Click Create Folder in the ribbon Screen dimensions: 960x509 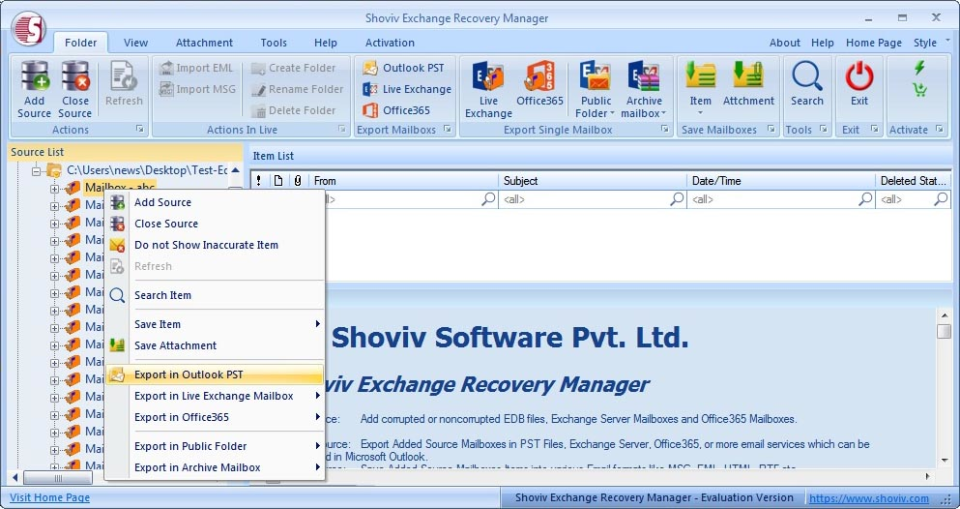tap(293, 68)
